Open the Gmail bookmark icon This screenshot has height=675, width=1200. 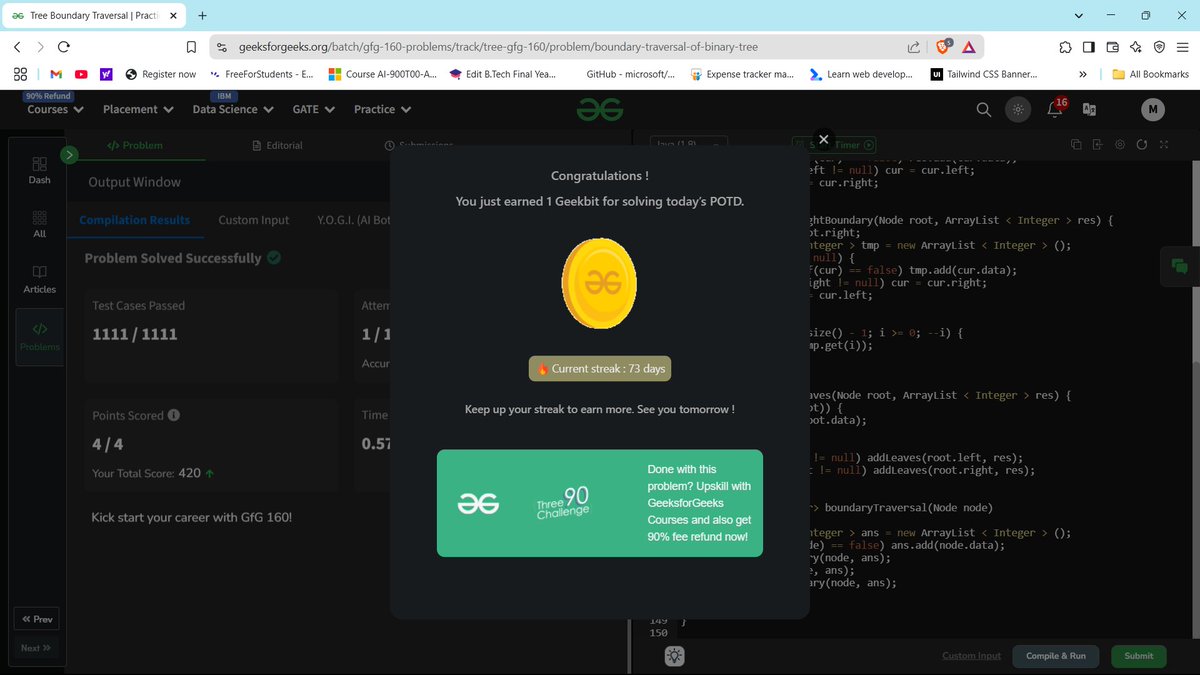point(56,74)
